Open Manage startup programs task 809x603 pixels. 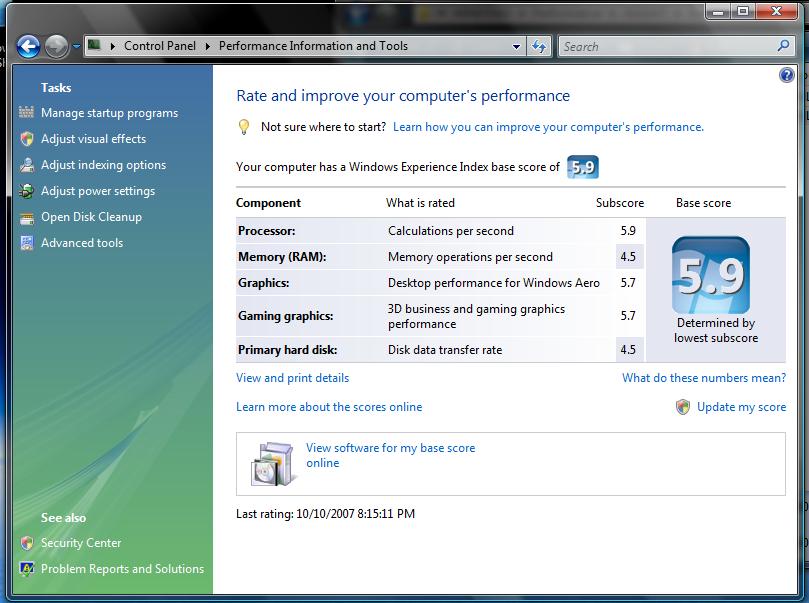point(109,113)
